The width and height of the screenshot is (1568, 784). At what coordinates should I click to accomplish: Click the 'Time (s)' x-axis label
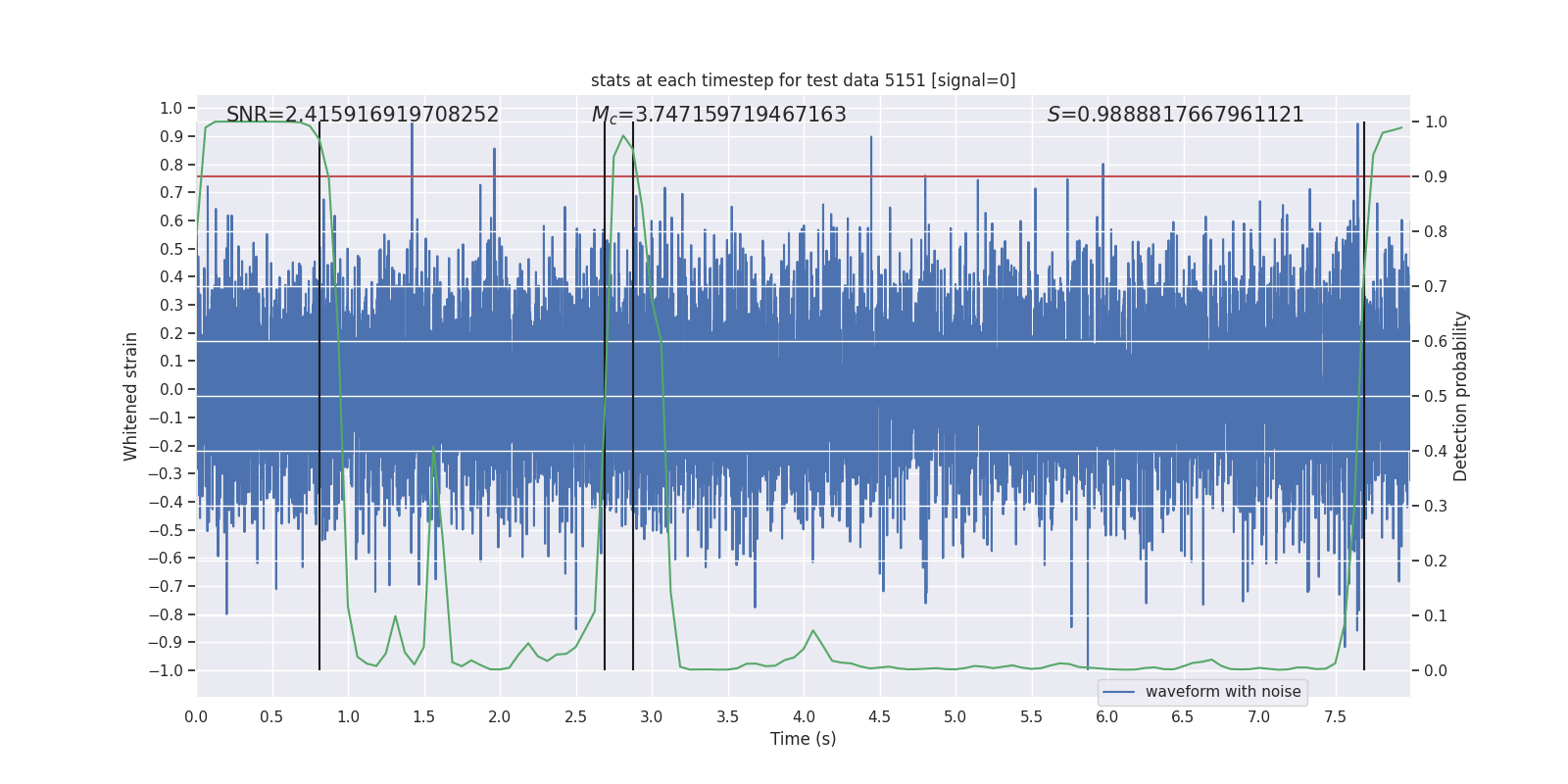click(803, 739)
